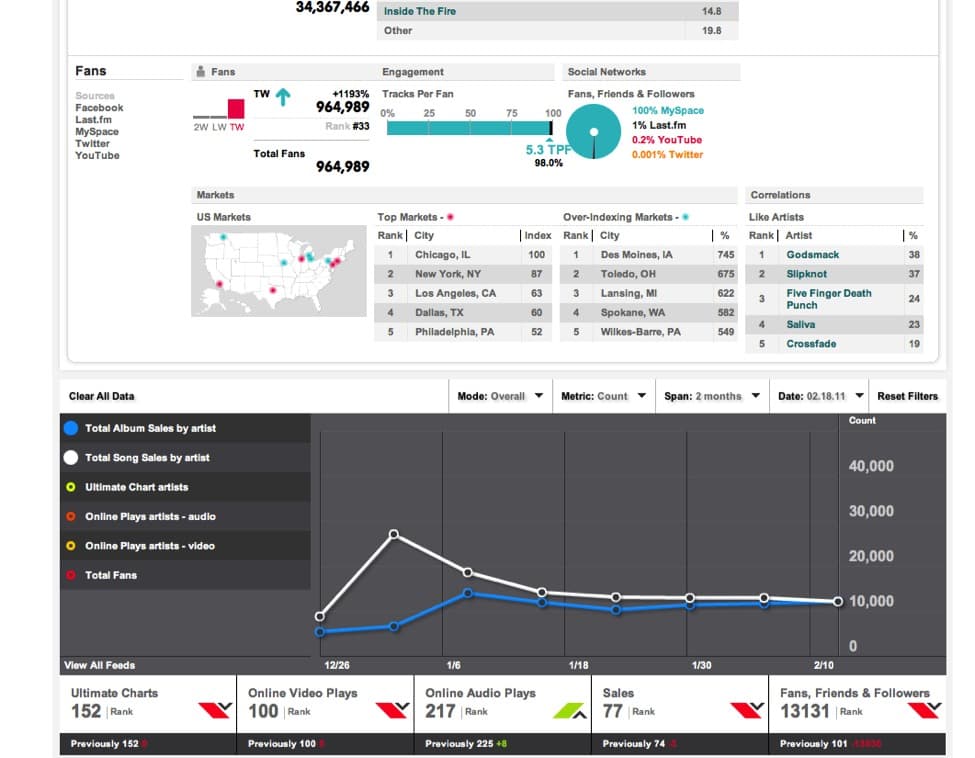
Task: Open the Date: 02.18.11 dropdown
Action: click(x=820, y=396)
